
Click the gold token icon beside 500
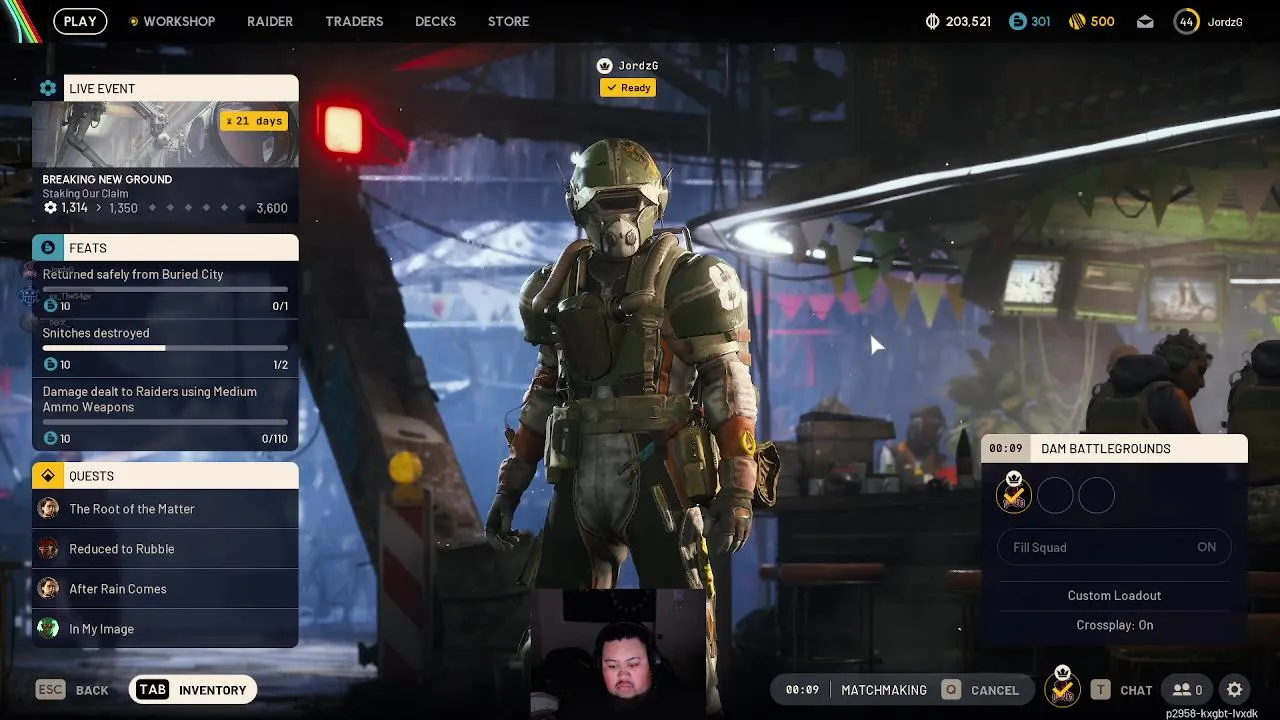(x=1076, y=21)
